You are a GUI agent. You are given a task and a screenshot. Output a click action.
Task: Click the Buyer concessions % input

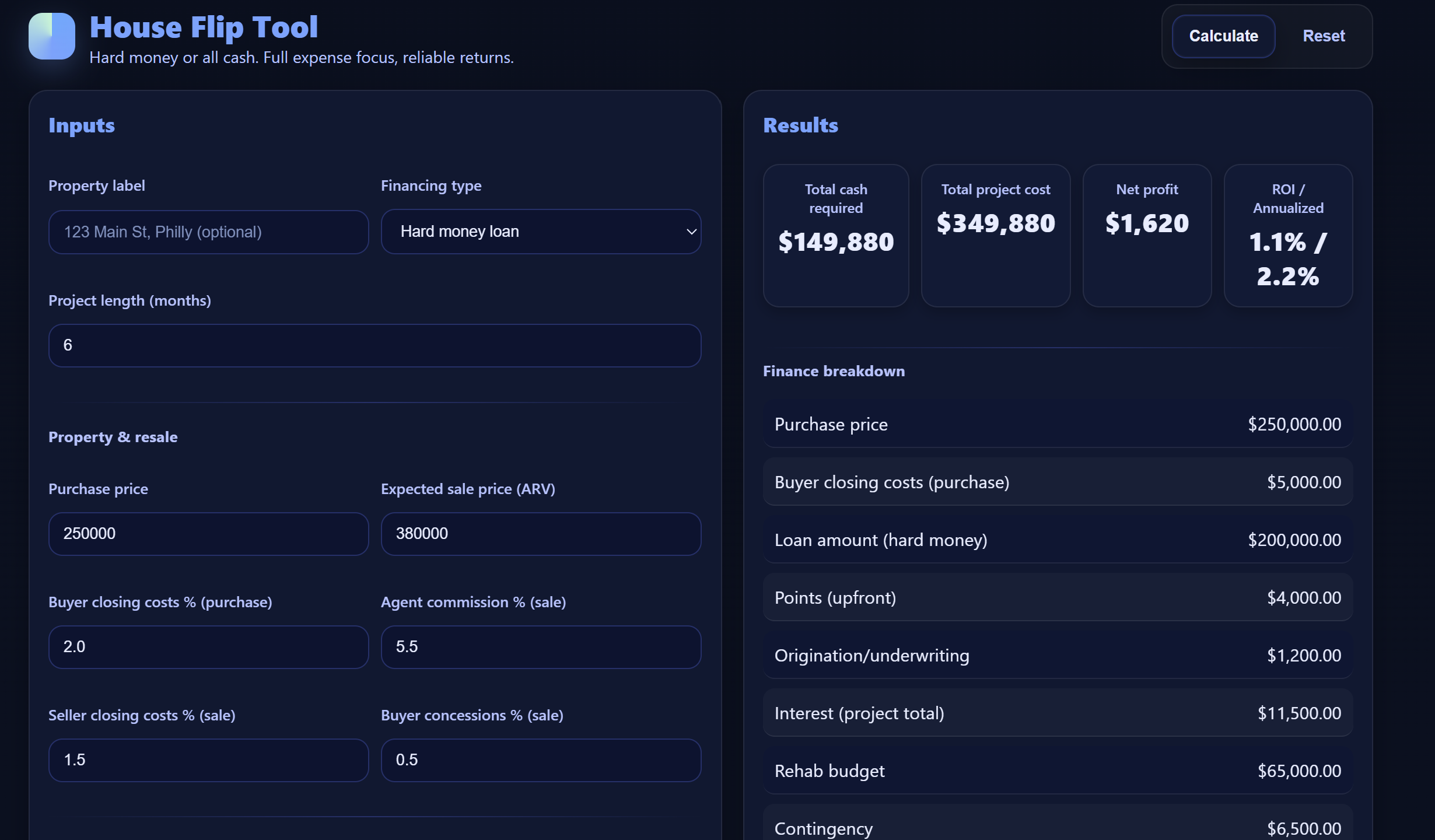coord(540,760)
